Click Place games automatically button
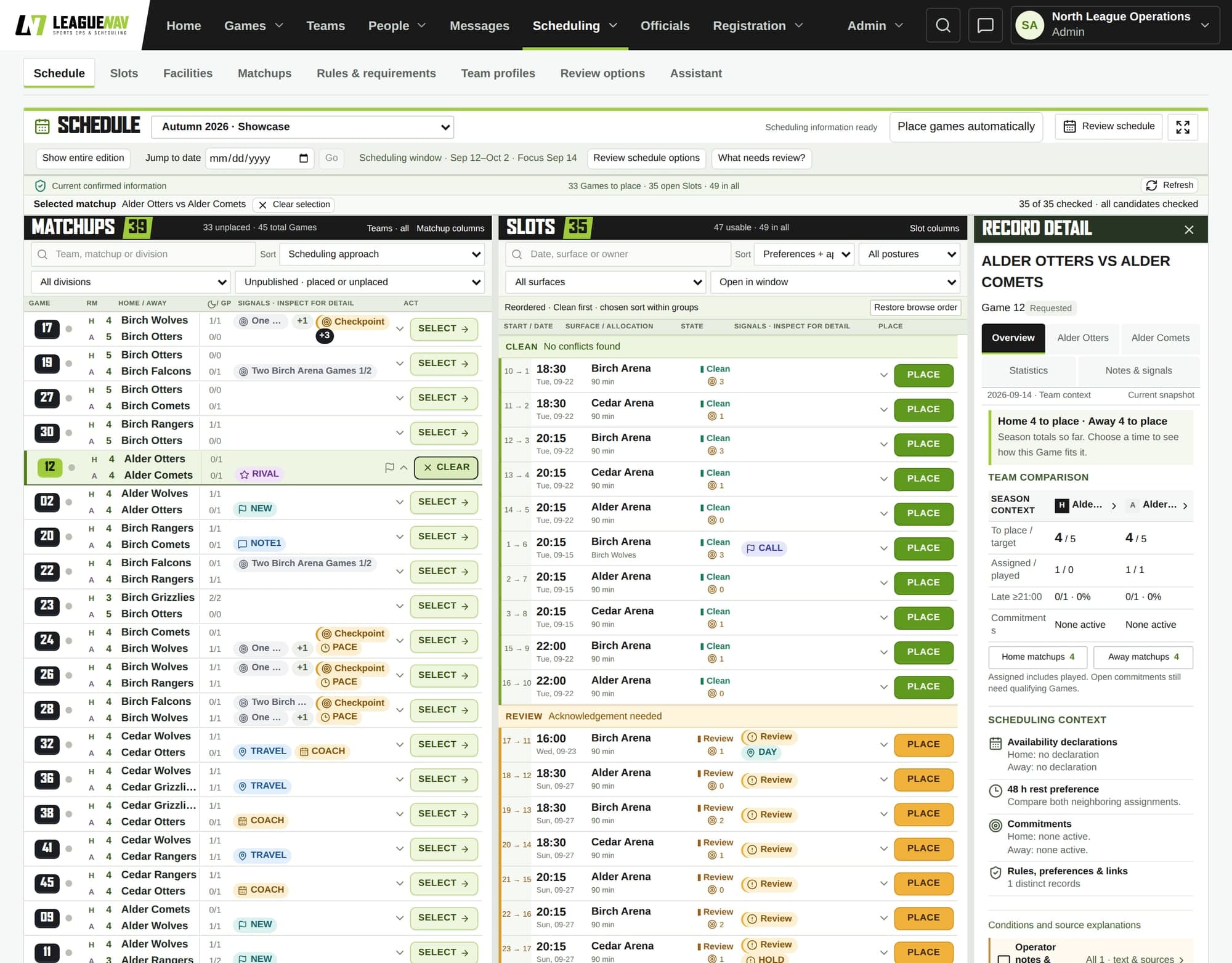 [966, 127]
